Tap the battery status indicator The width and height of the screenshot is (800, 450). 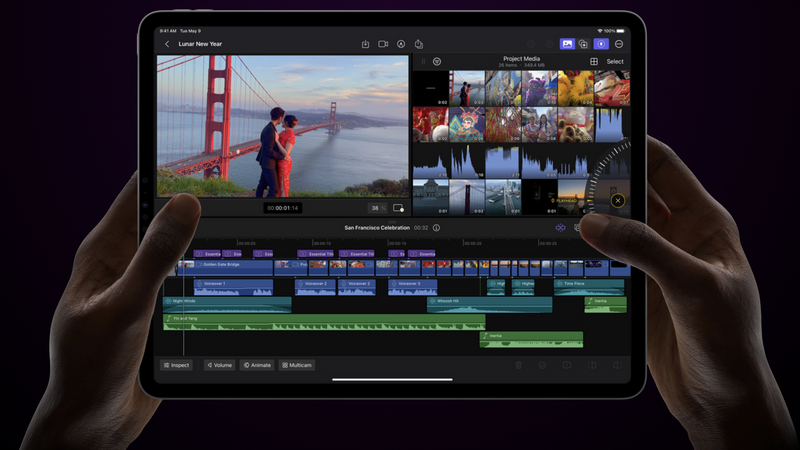point(620,31)
